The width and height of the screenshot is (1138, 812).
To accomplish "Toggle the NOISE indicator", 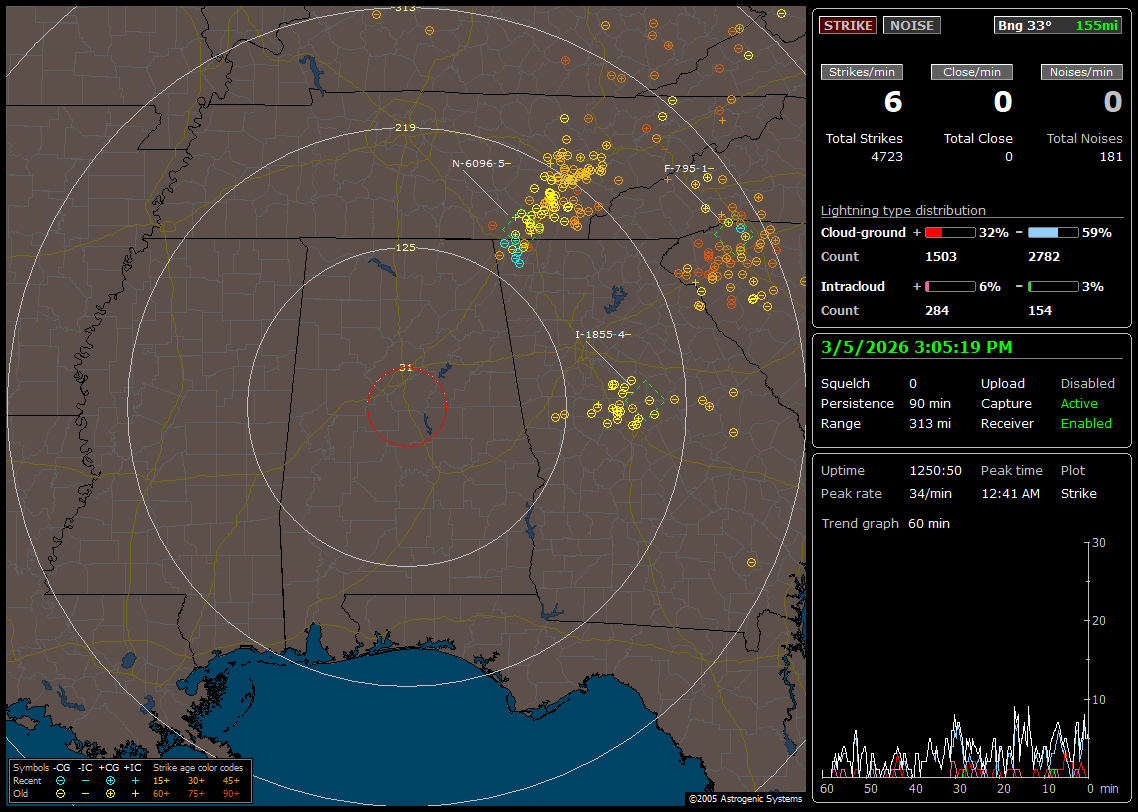I will coord(911,25).
